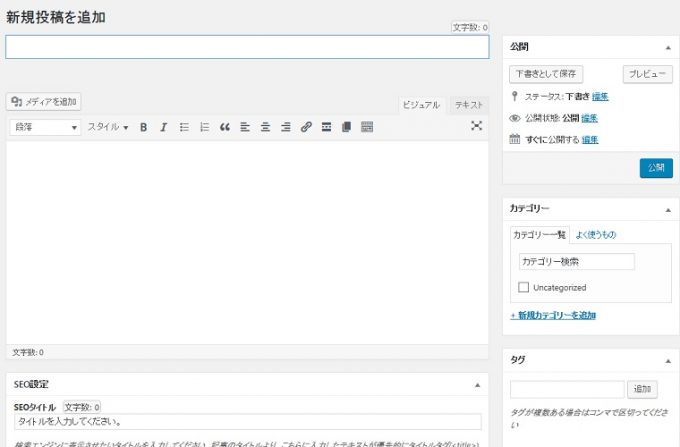Screen dimensions: 680x447
Task: Click the status pin icon
Action: (x=514, y=96)
